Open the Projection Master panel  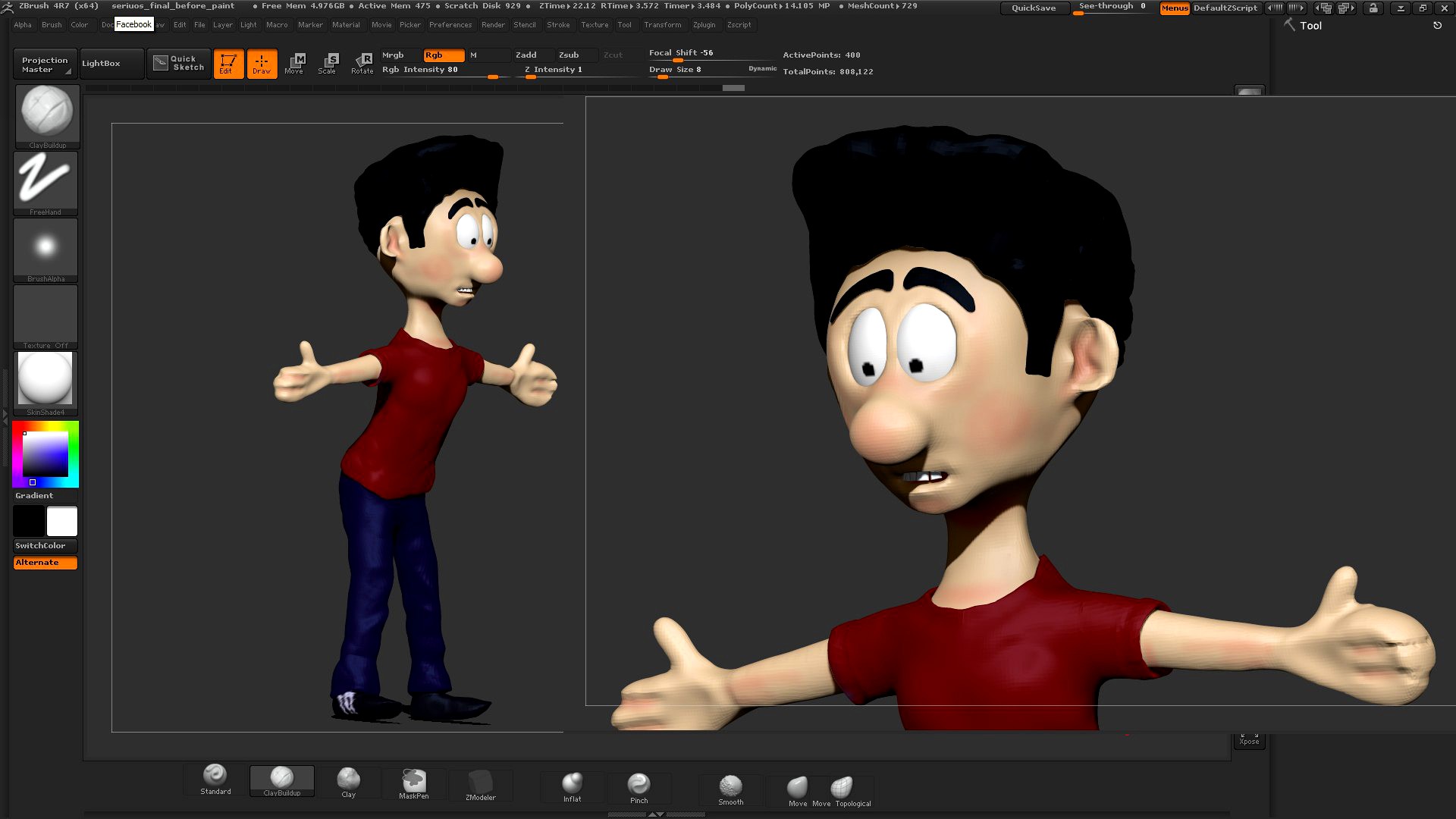[x=45, y=64]
